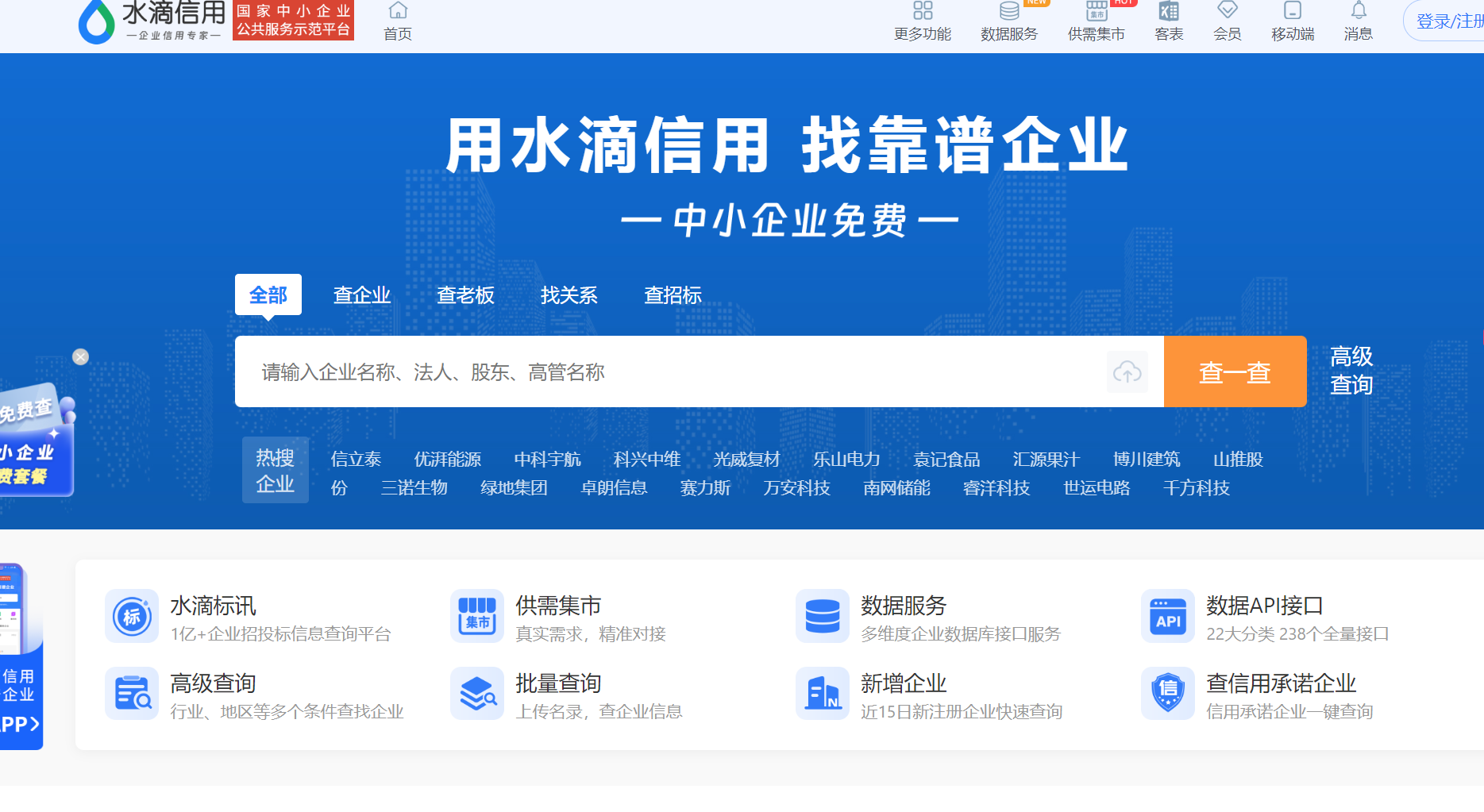Click the 客表 icon in top bar
Viewport: 1484px width, 812px height.
(x=1167, y=20)
